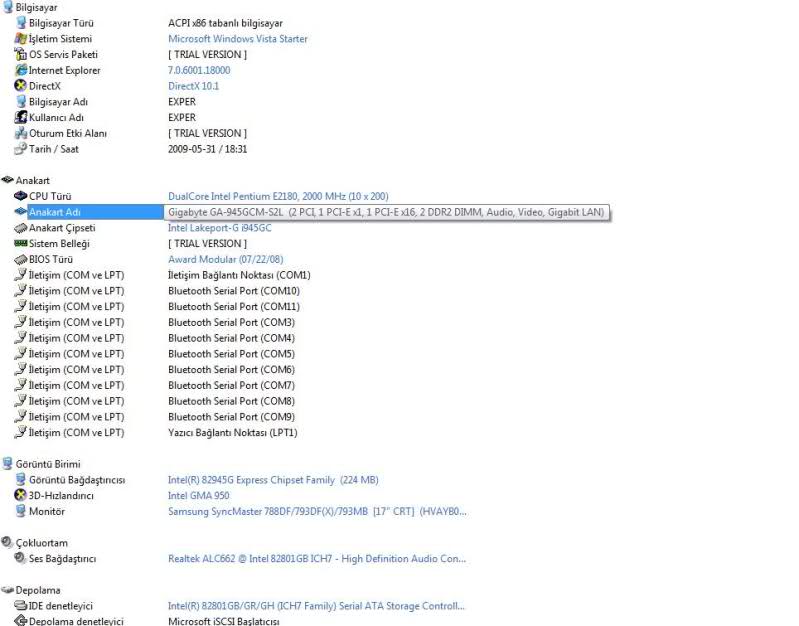
Task: Click the BIOS Türü chip icon
Action: [x=20, y=259]
